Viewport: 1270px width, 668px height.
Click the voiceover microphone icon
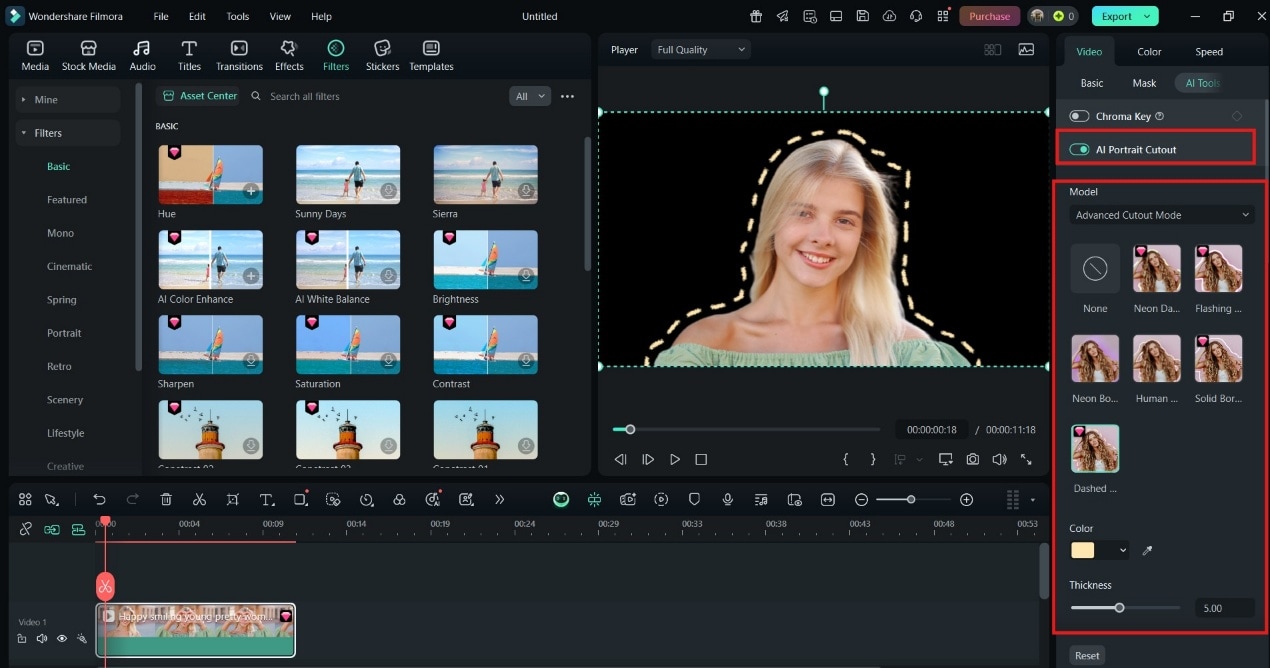point(727,499)
